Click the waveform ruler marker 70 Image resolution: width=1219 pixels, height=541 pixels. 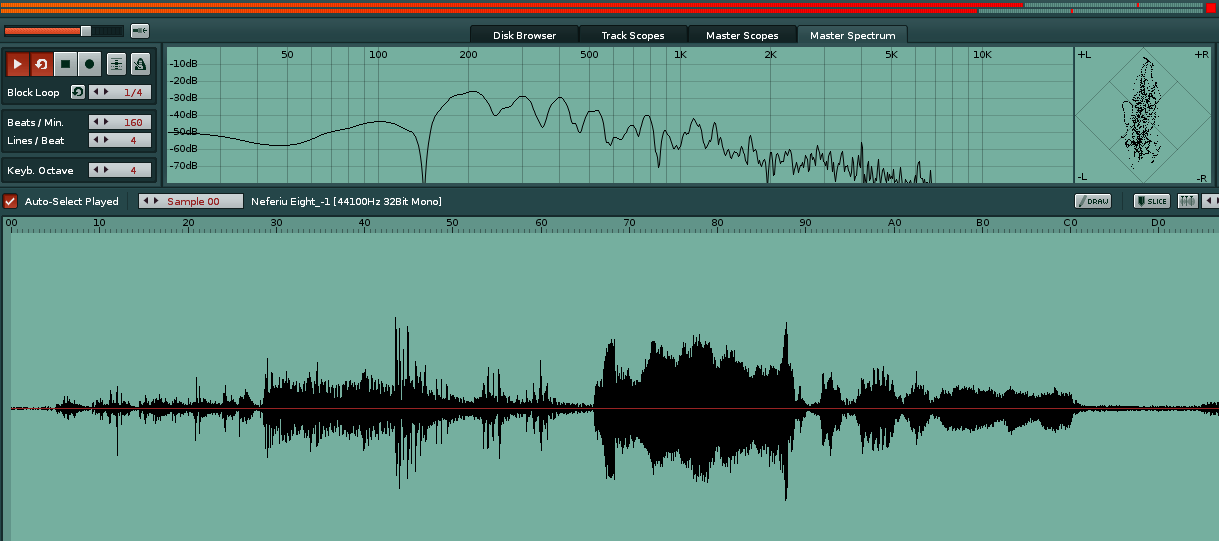[629, 222]
